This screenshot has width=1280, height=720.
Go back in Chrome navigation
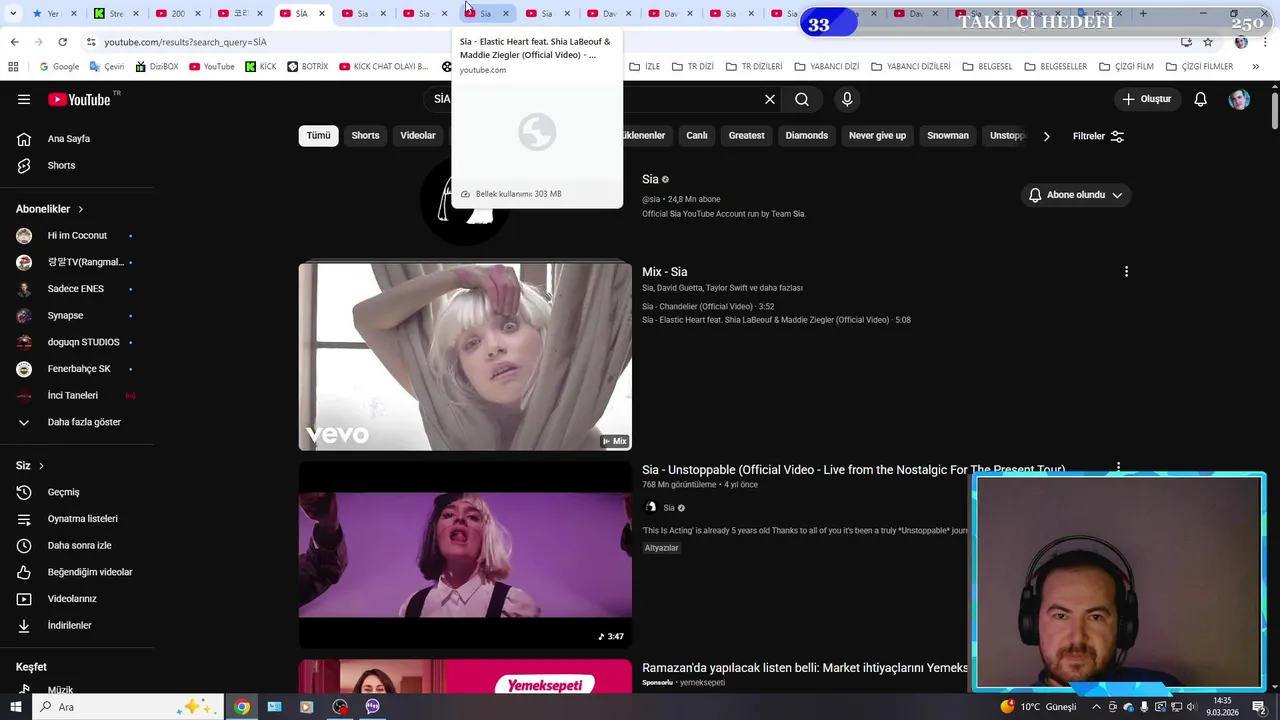tap(14, 42)
